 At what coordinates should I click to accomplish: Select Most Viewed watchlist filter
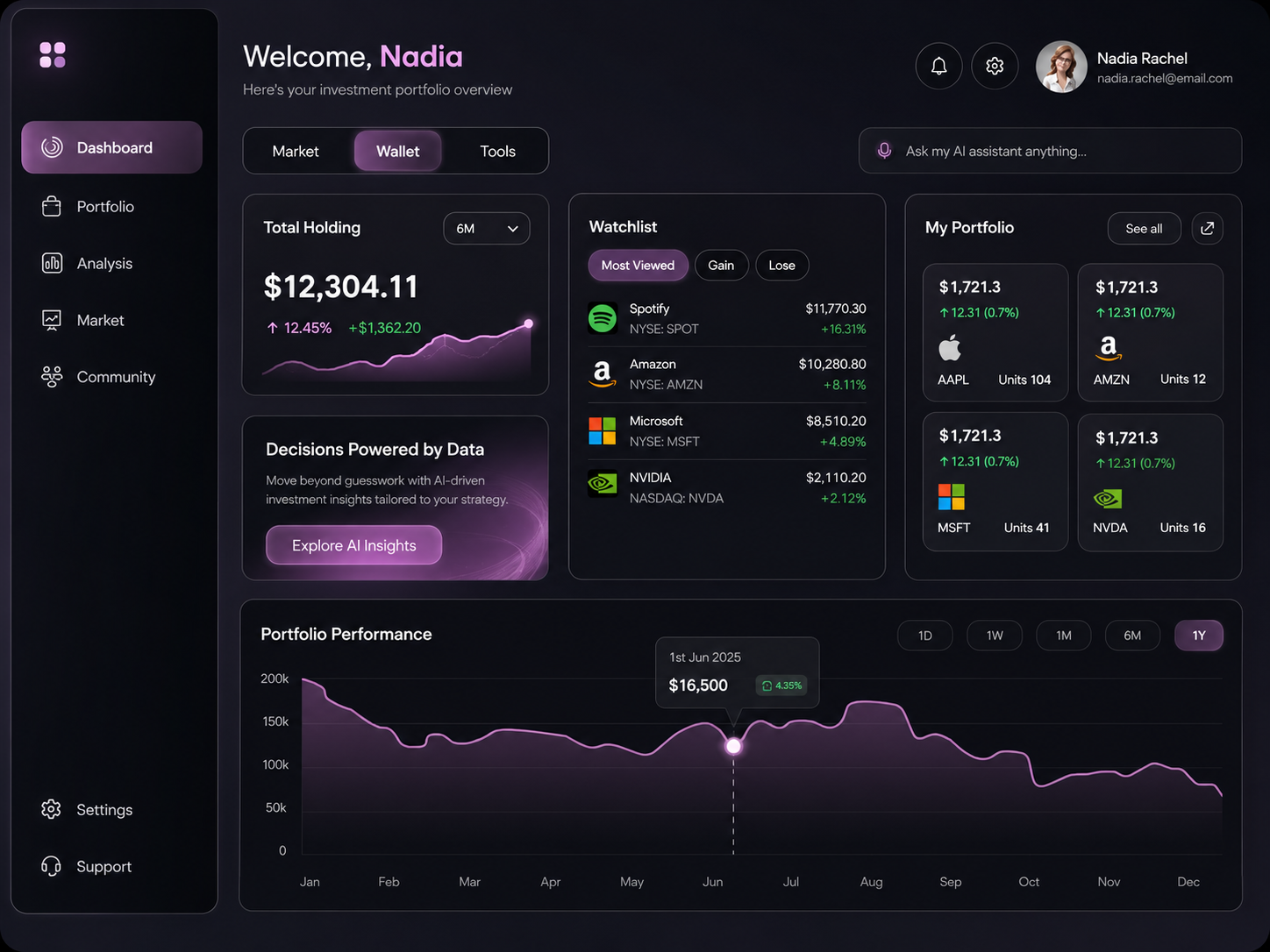638,266
